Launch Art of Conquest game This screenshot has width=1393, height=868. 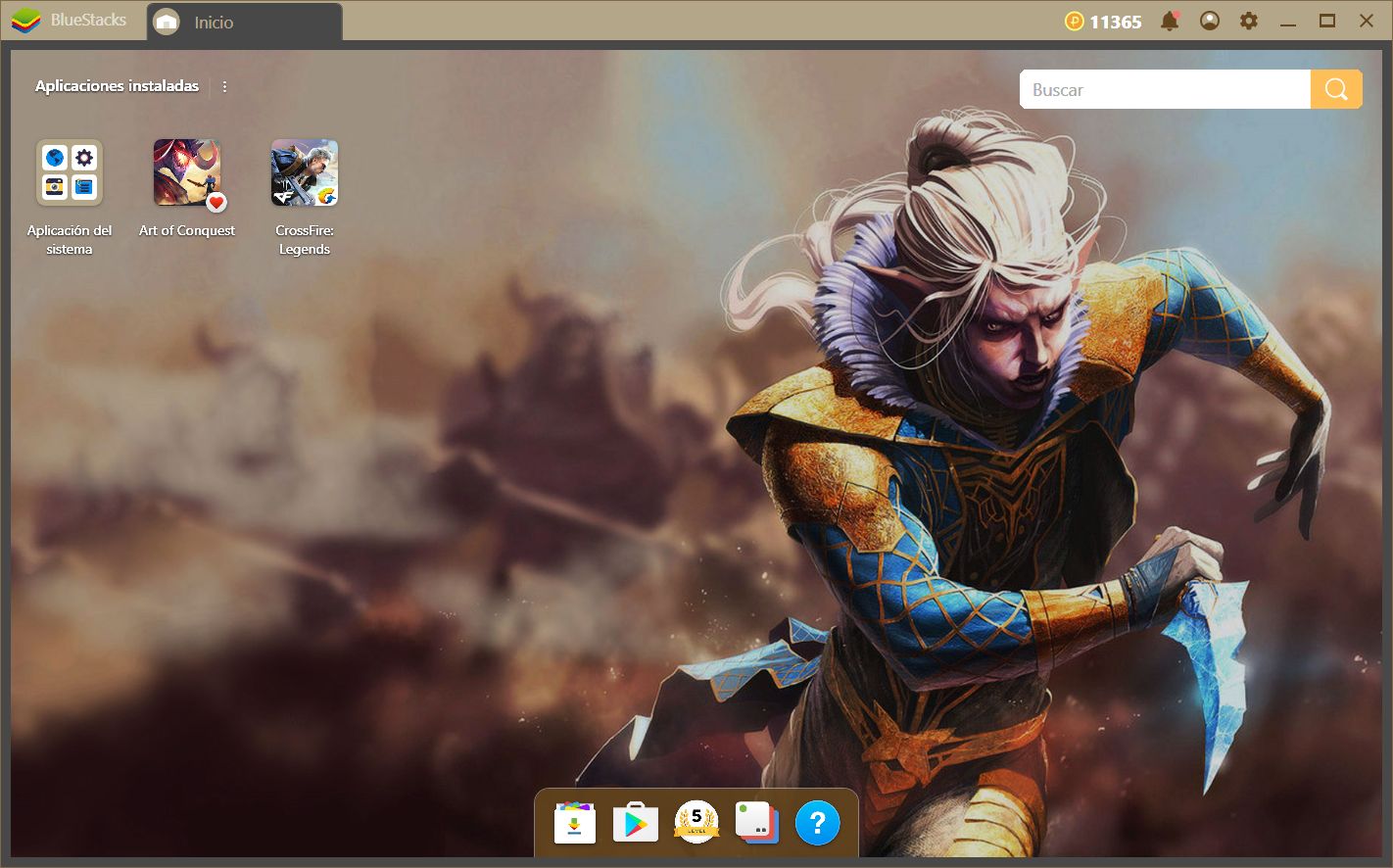click(x=187, y=172)
